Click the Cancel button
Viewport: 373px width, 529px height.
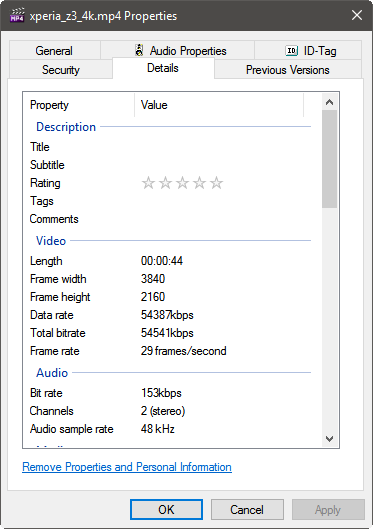[247, 509]
